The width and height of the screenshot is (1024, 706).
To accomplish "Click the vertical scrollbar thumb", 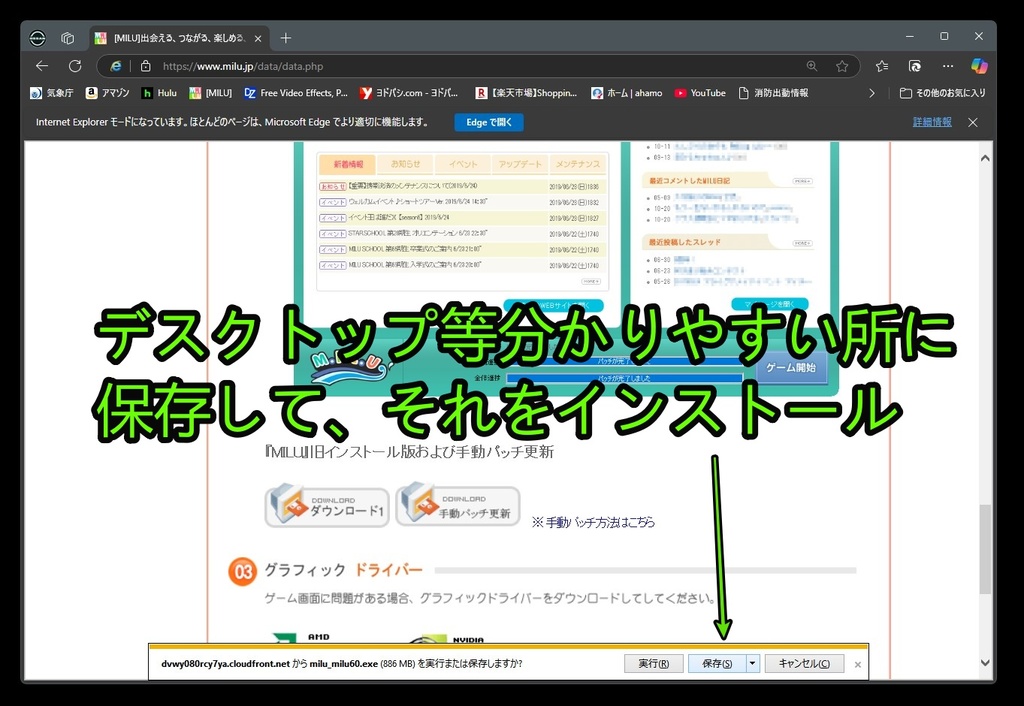I will click(x=985, y=549).
